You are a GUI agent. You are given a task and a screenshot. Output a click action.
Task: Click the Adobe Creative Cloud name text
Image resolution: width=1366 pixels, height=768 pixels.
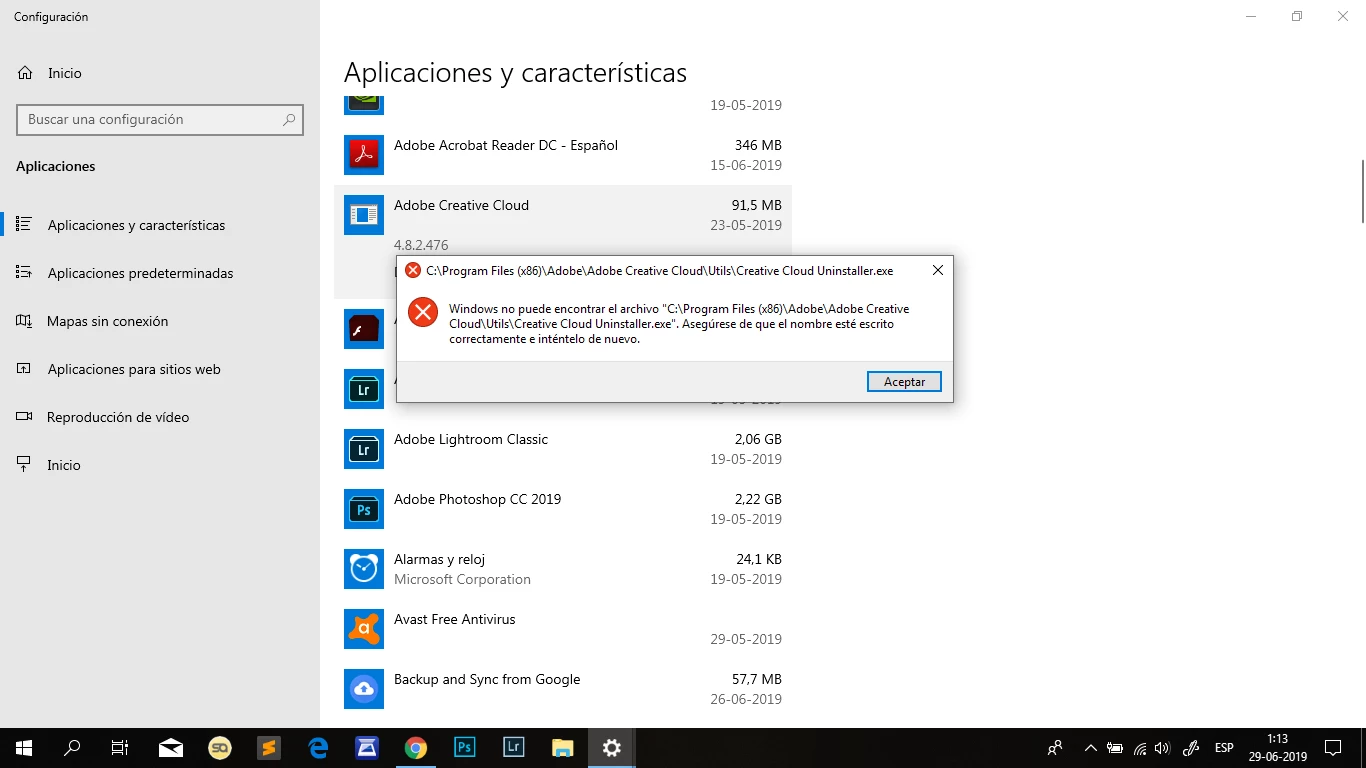461,205
